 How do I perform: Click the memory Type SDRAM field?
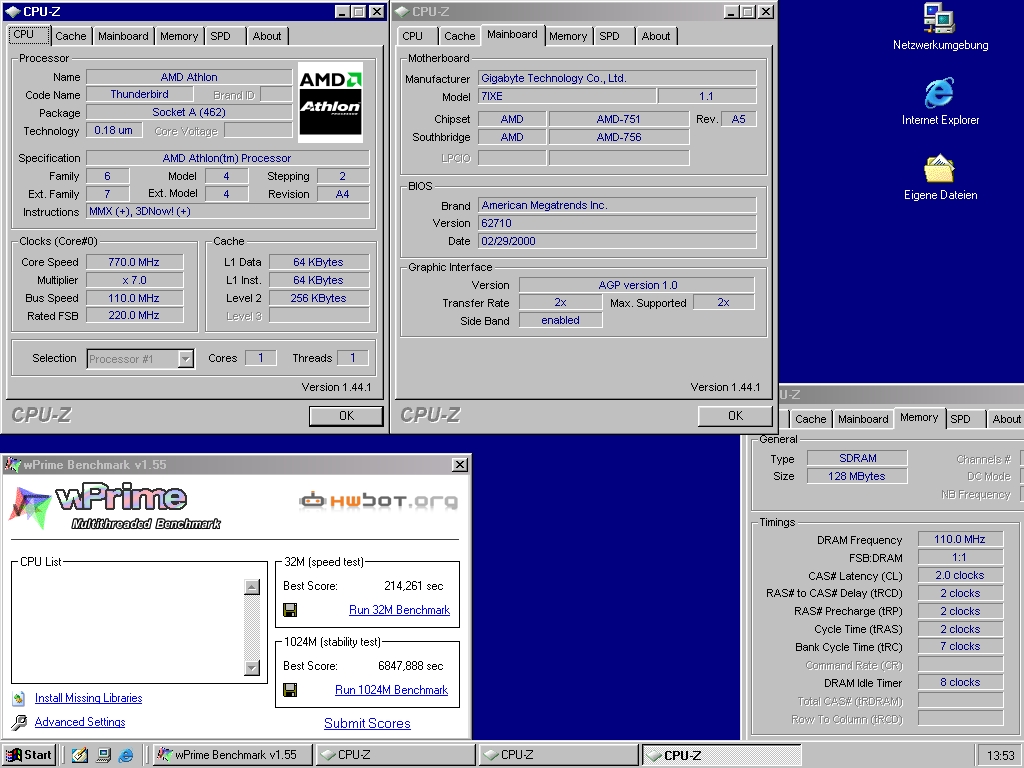click(857, 458)
